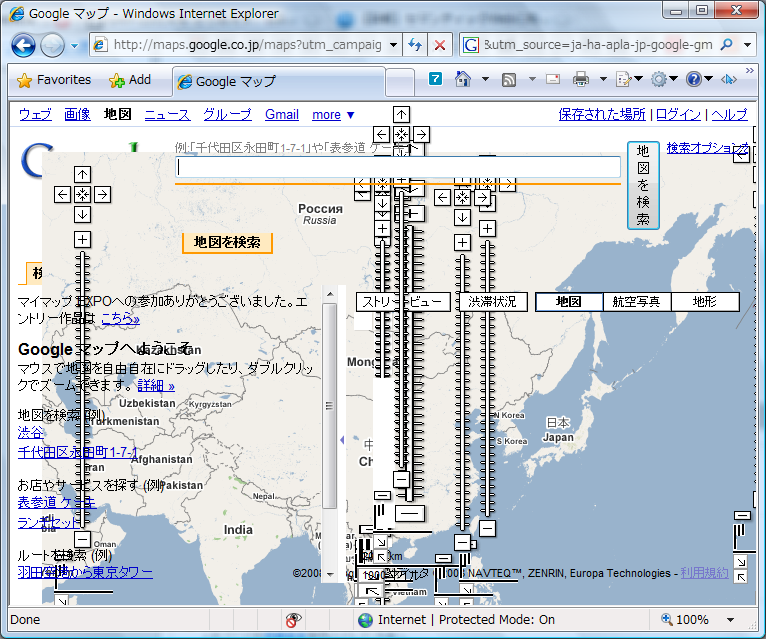Switch the map type to 地図
766x639 pixels.
569,302
